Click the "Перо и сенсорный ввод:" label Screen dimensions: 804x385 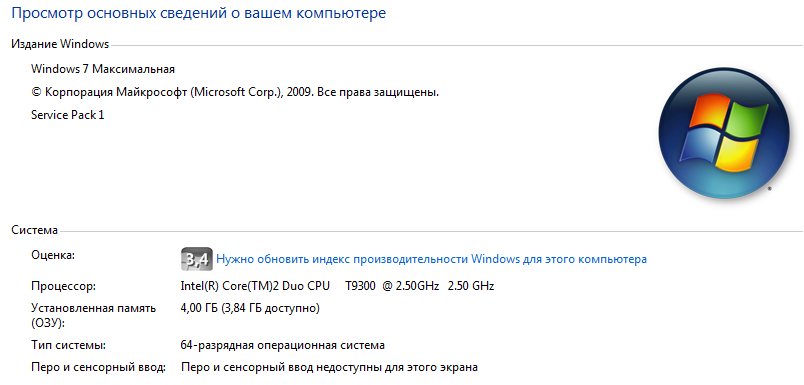[x=98, y=368]
